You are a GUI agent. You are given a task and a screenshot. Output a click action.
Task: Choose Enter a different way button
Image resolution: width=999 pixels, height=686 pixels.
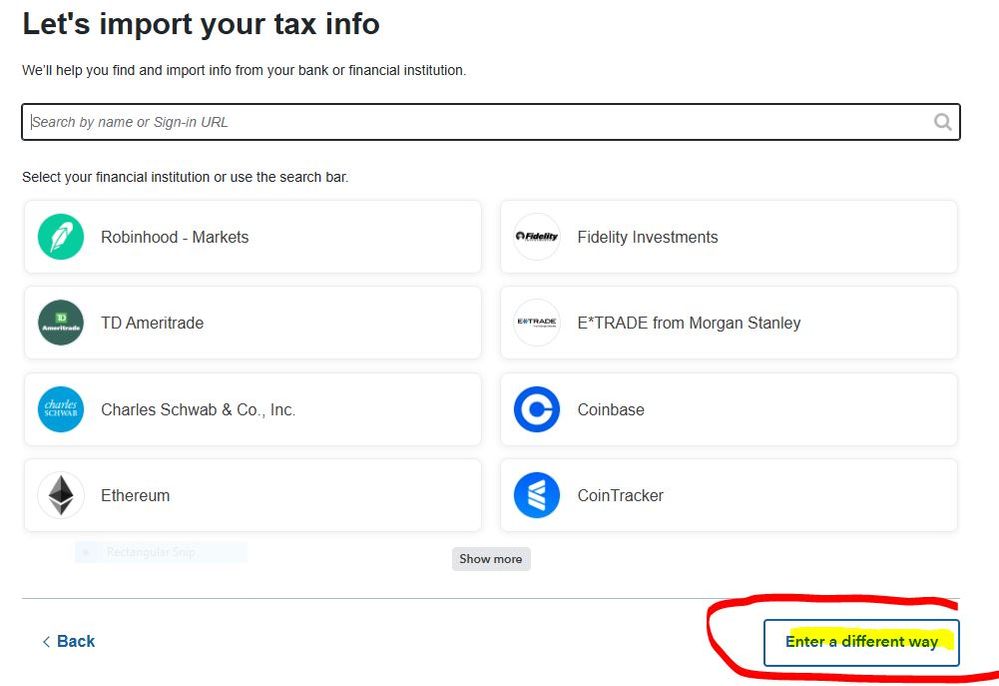point(861,643)
